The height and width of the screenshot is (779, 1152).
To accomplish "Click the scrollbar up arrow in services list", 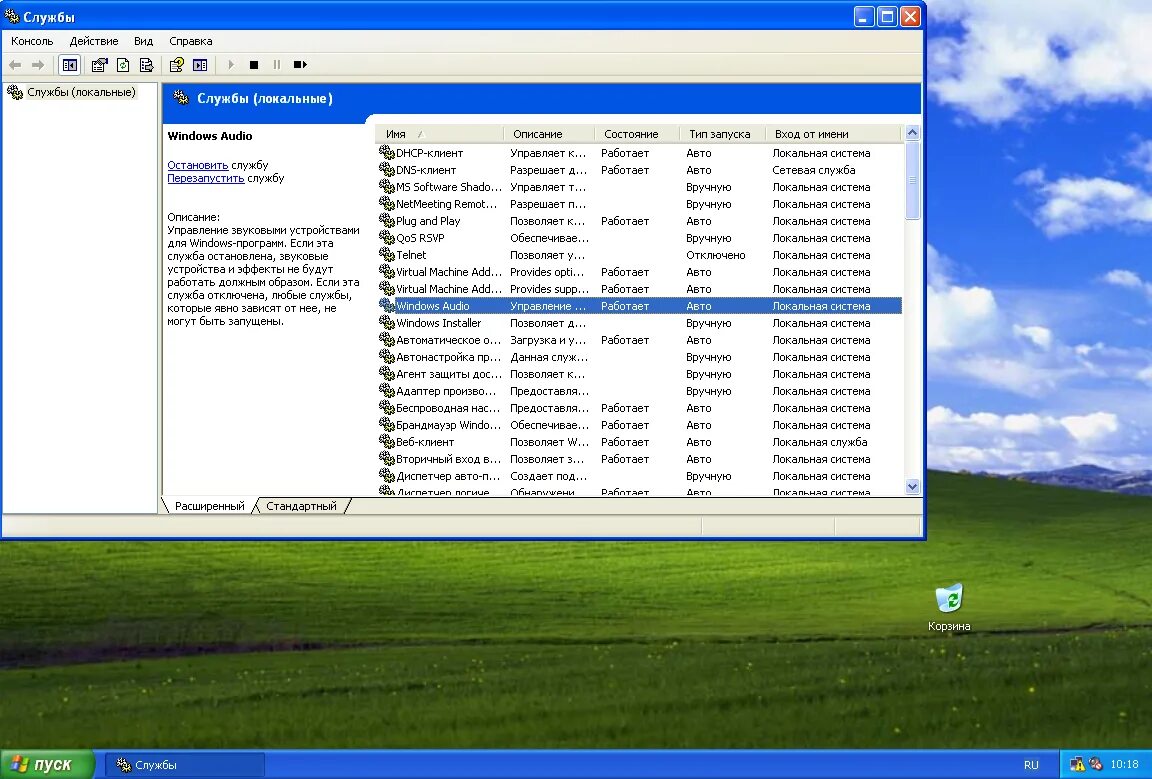I will tap(912, 133).
